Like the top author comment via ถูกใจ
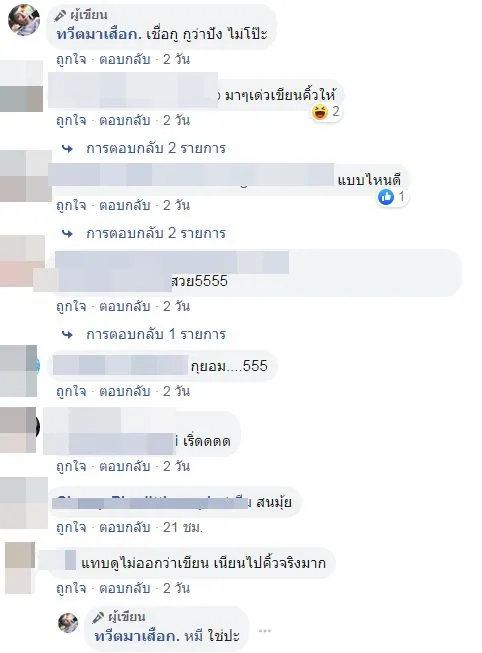This screenshot has height=653, width=482. coord(71,60)
